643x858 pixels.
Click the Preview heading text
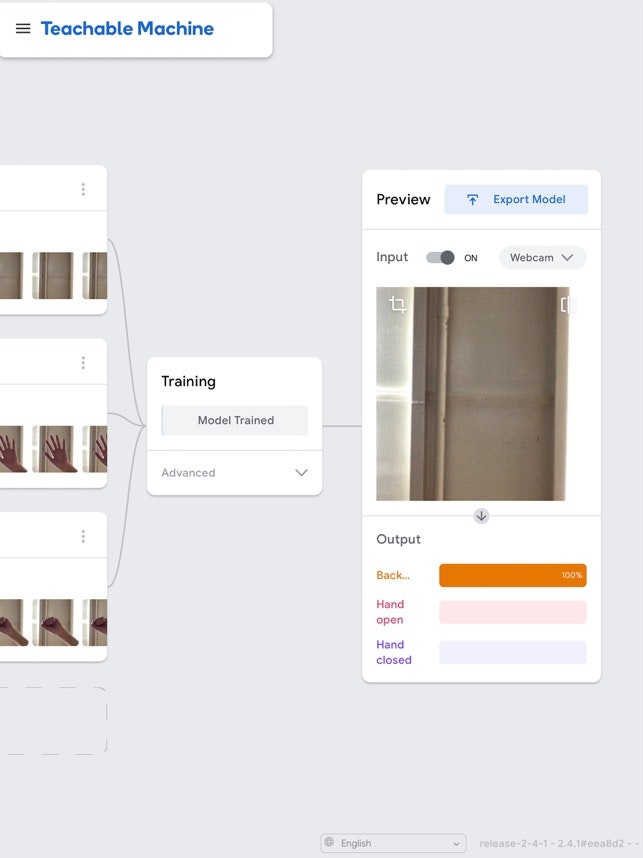click(403, 200)
